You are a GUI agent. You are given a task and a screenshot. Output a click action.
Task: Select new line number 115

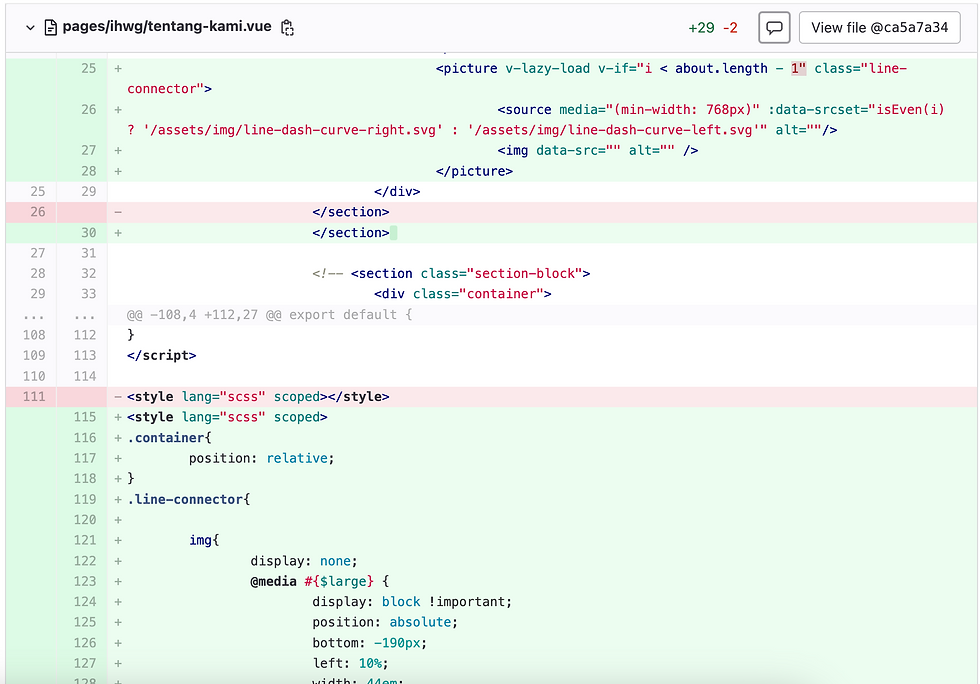pos(84,417)
